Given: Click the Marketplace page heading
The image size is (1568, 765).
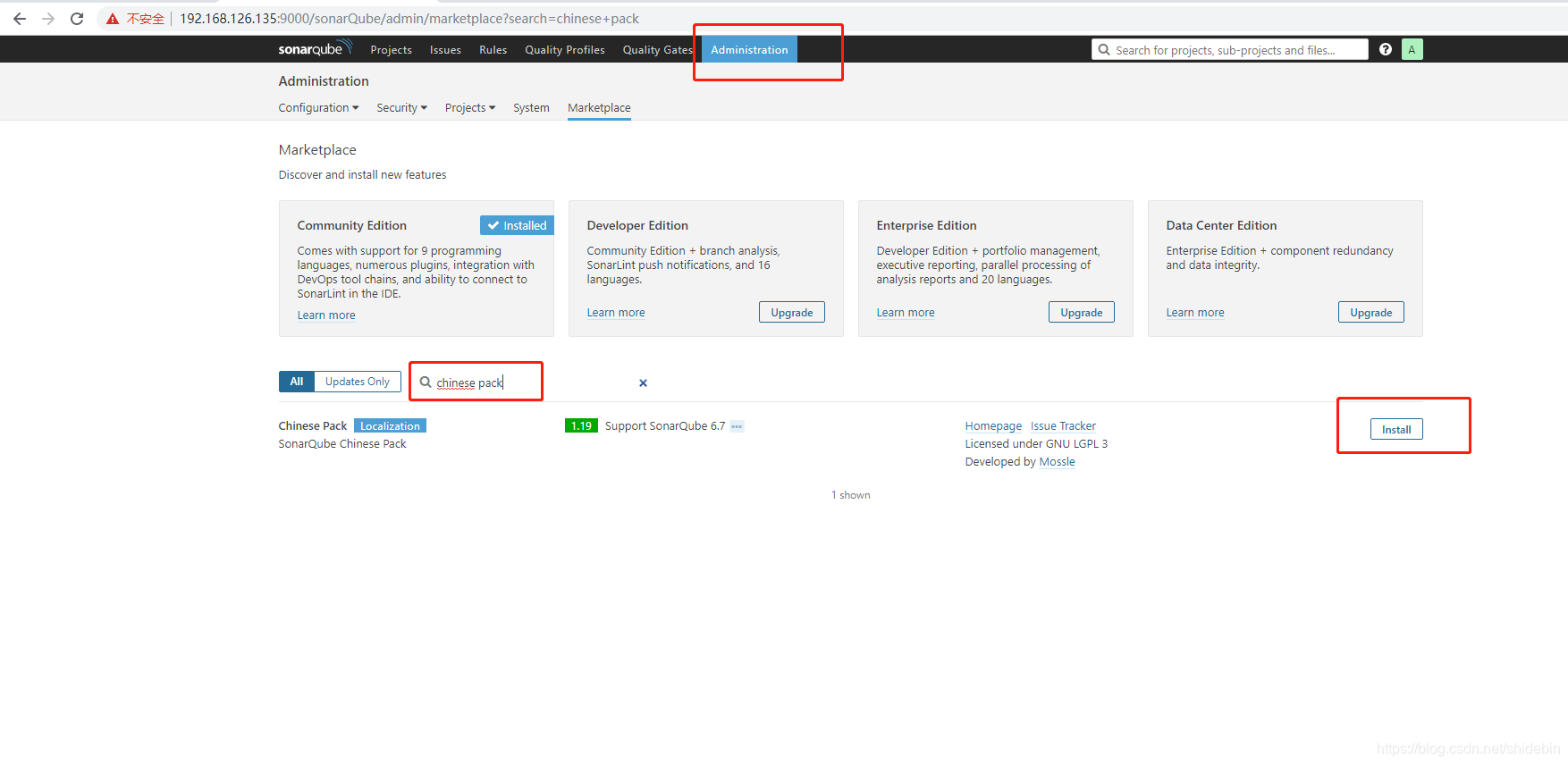Looking at the screenshot, I should [317, 150].
